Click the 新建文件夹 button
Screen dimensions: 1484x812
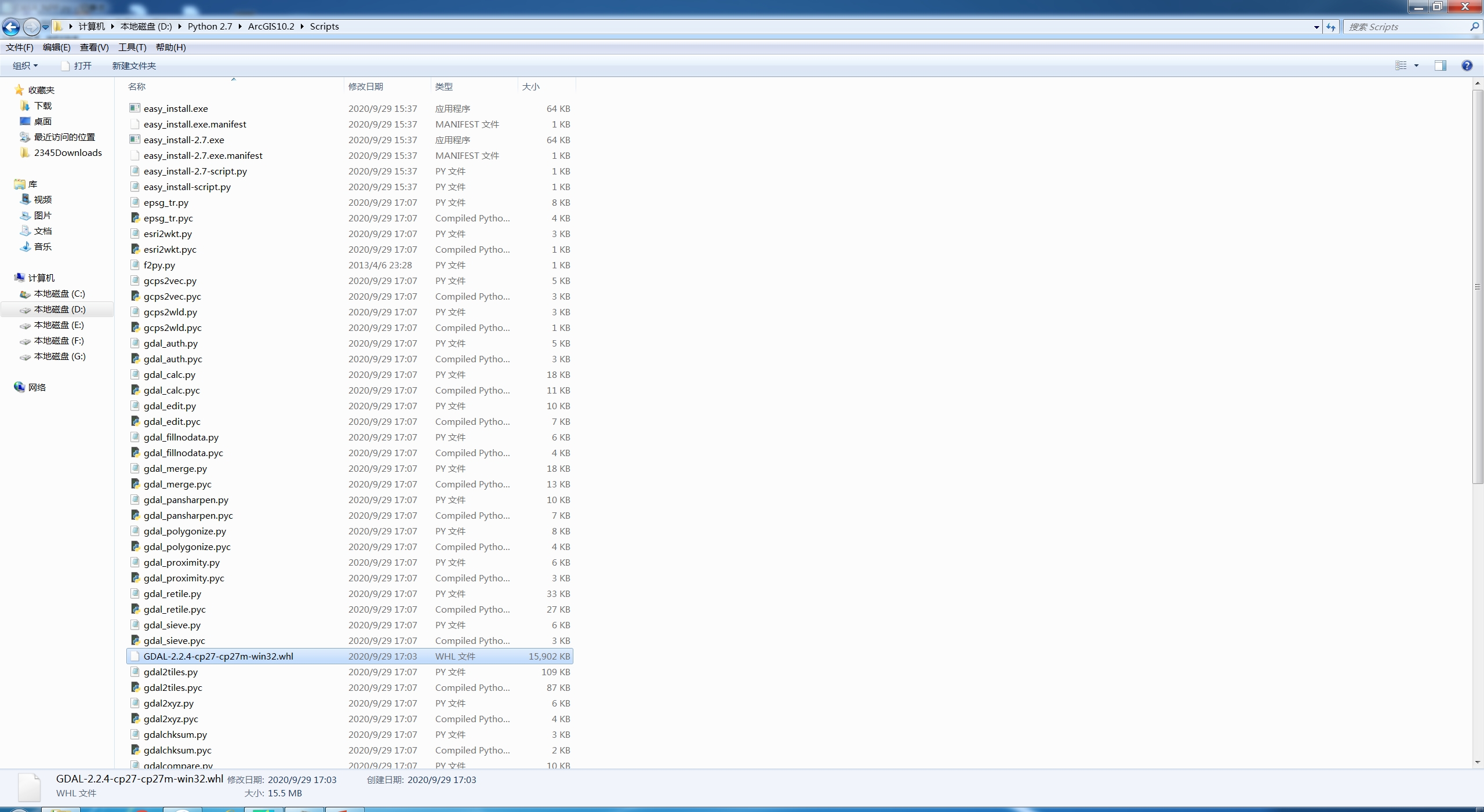(x=134, y=65)
